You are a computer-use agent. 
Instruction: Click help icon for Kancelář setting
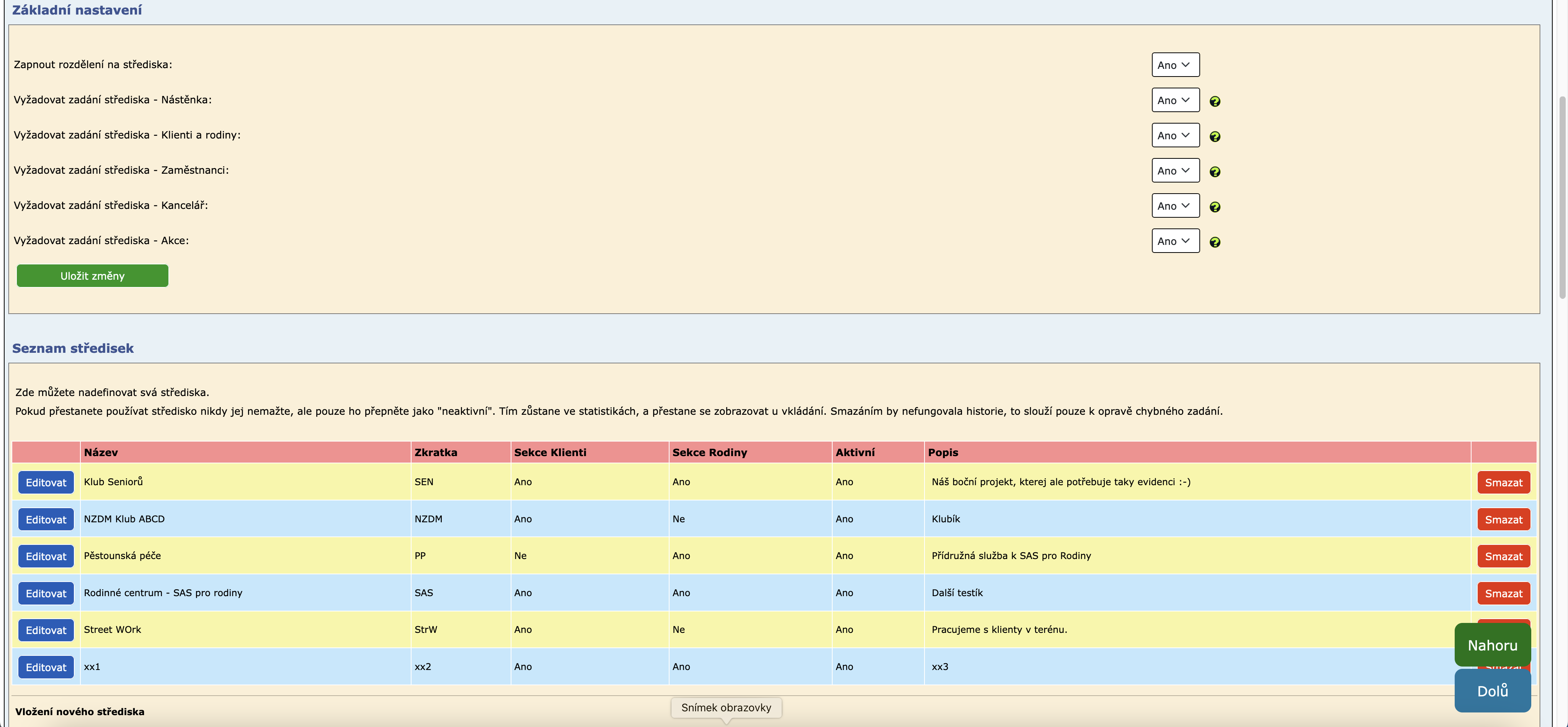pos(1214,207)
